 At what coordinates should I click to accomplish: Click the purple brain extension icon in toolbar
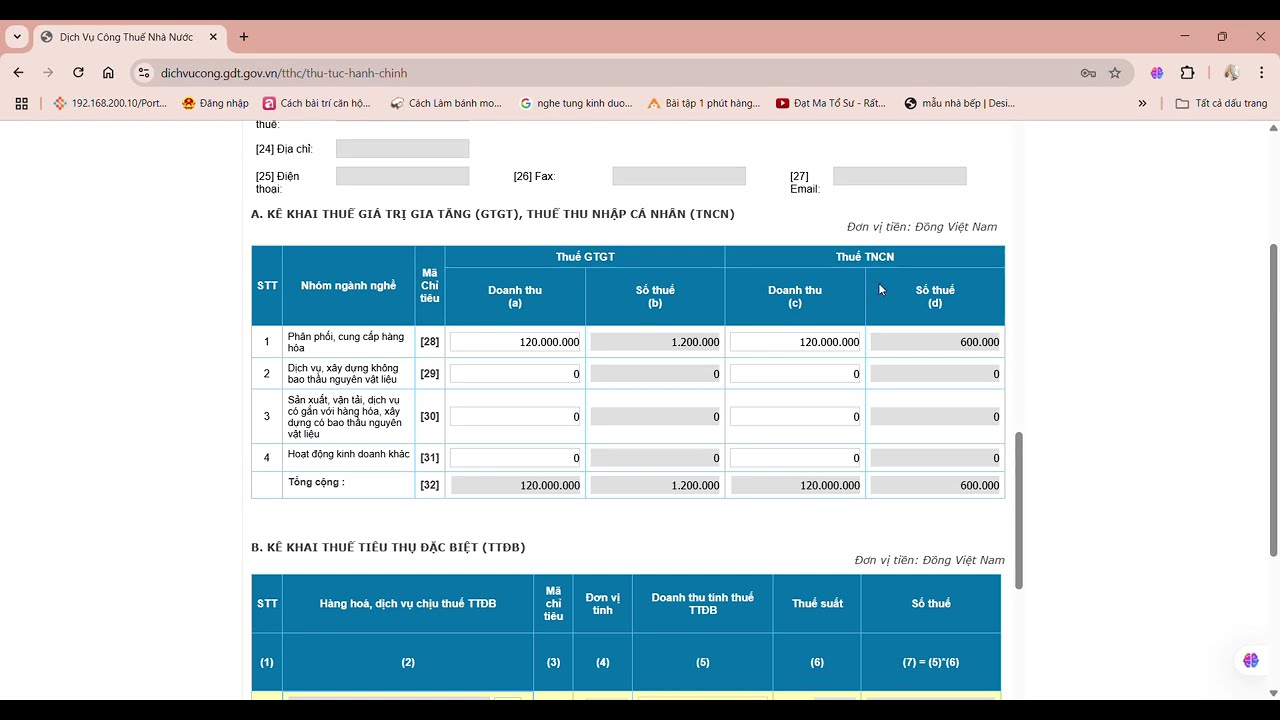1157,73
